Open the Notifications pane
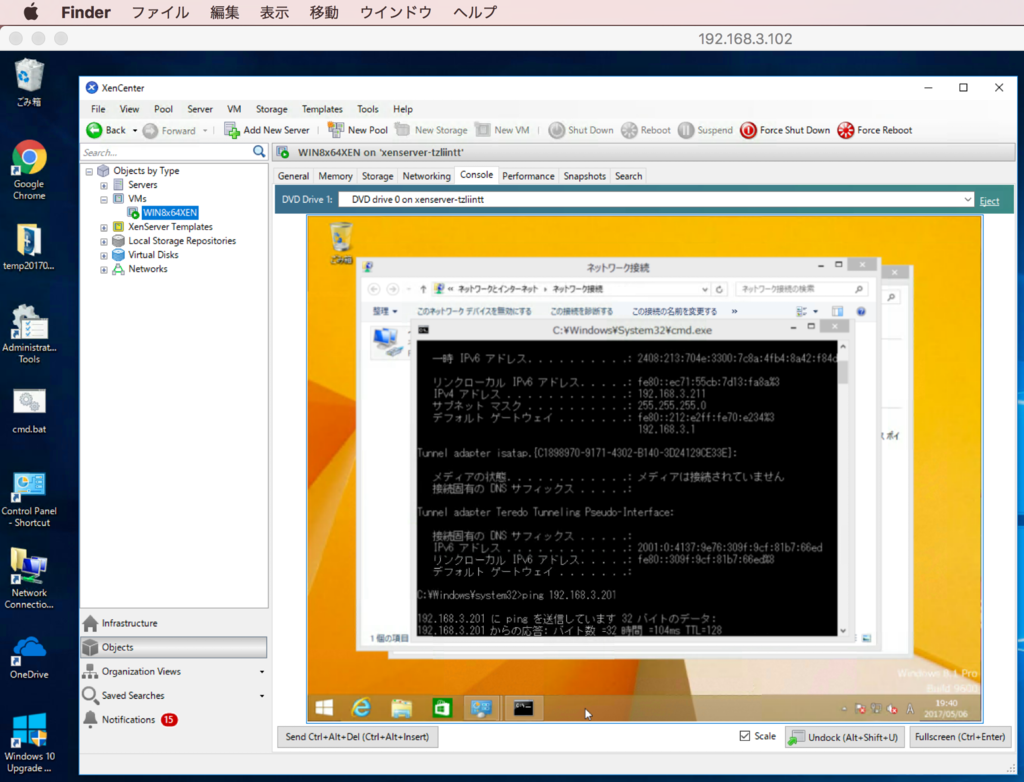 click(174, 719)
